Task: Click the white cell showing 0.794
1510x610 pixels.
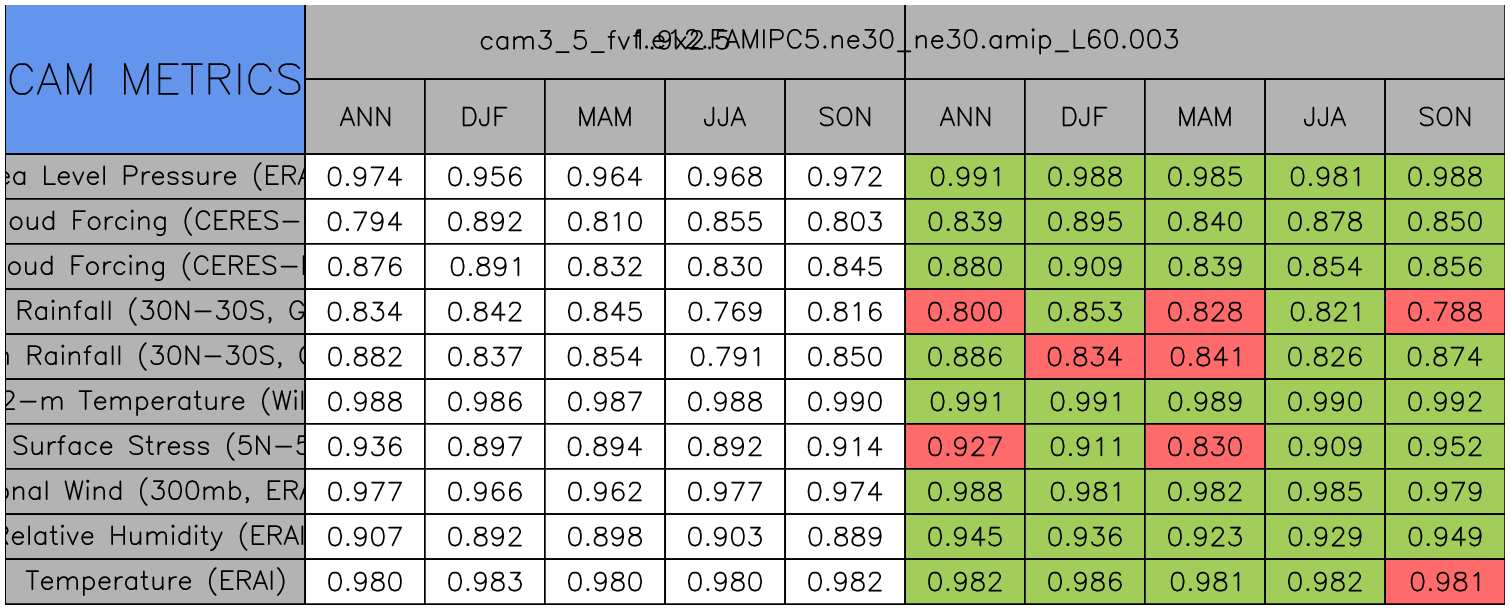Action: pos(365,222)
